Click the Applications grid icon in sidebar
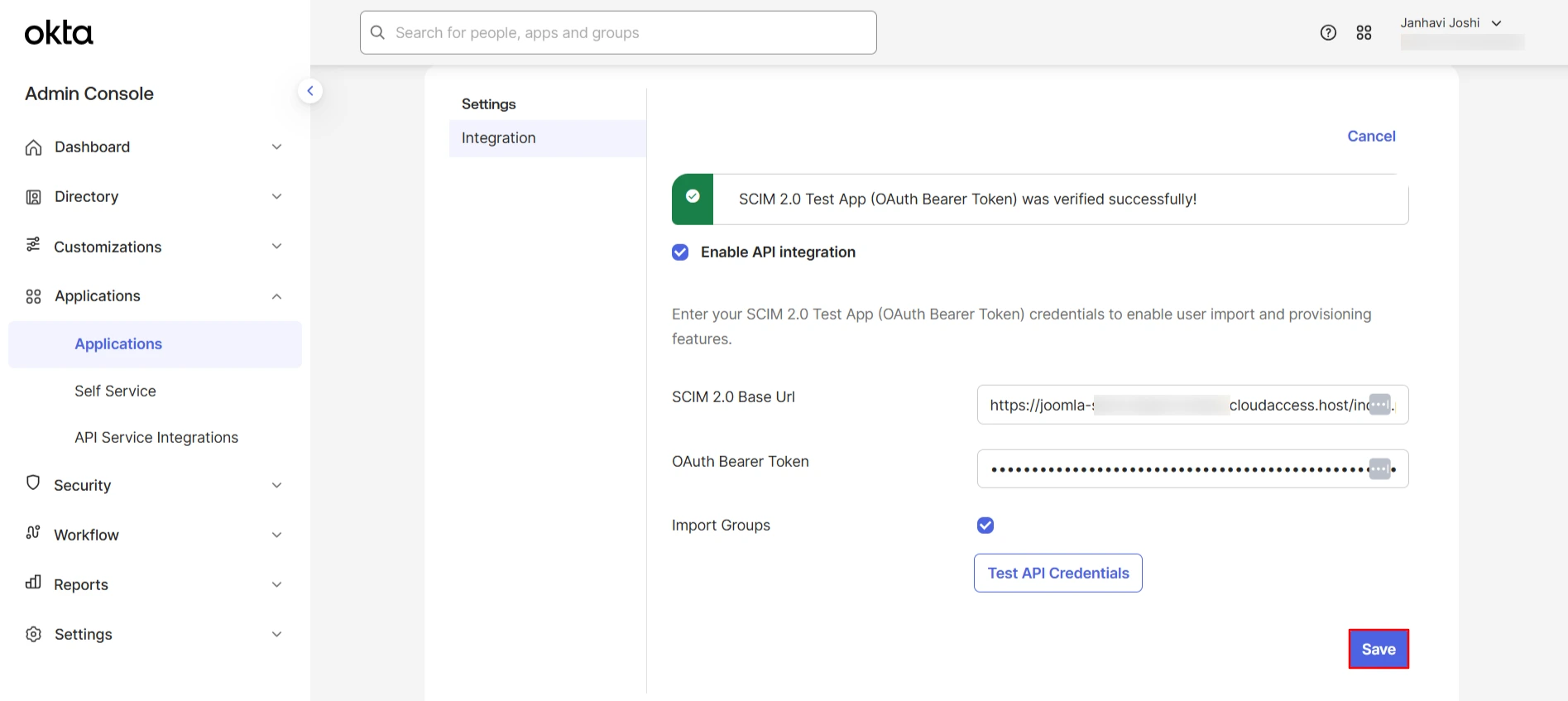This screenshot has height=701, width=1568. point(33,296)
